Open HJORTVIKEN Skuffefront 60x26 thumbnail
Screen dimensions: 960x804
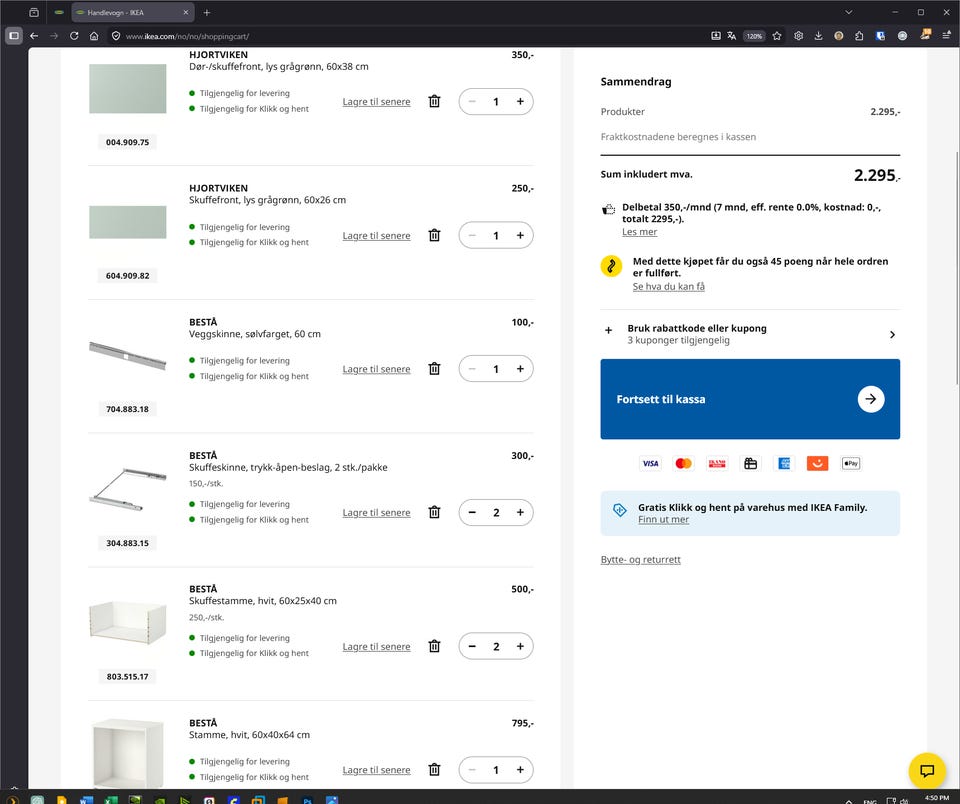(x=127, y=222)
